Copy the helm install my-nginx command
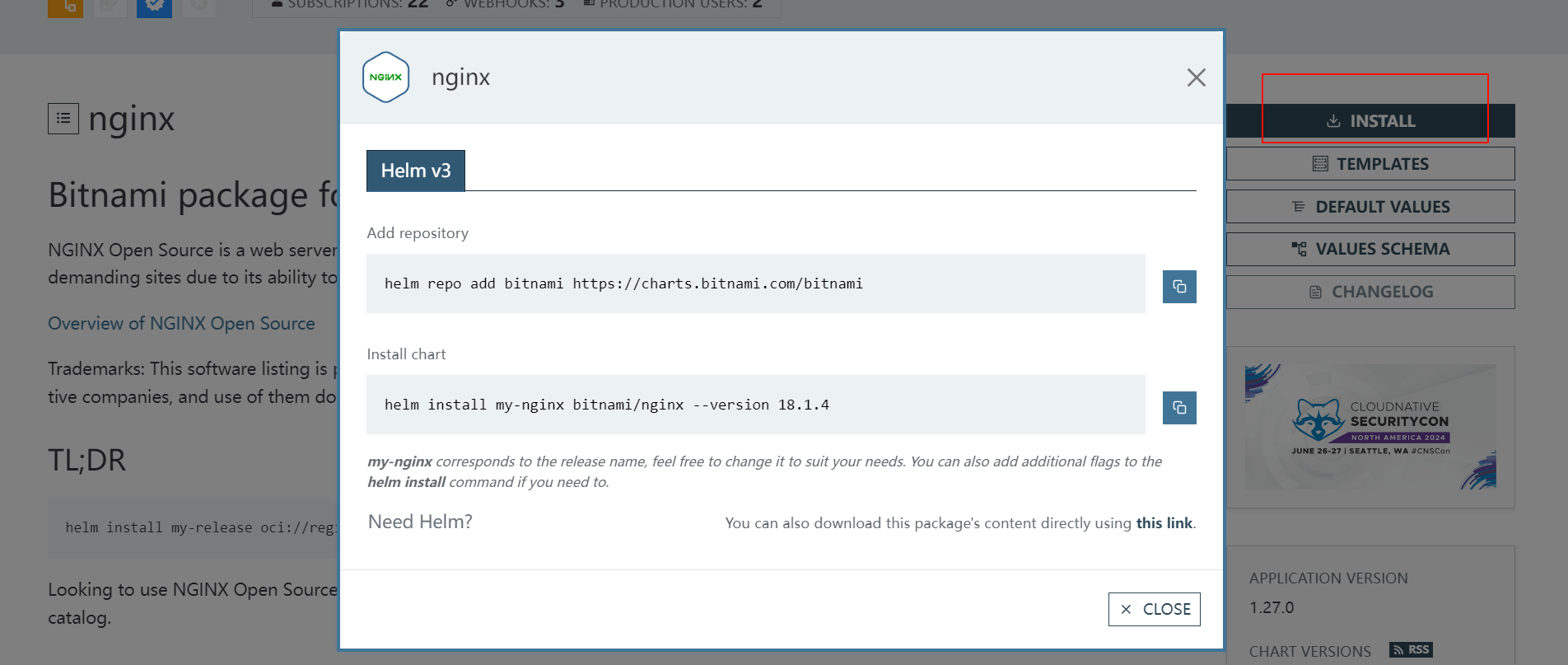 coord(1179,408)
